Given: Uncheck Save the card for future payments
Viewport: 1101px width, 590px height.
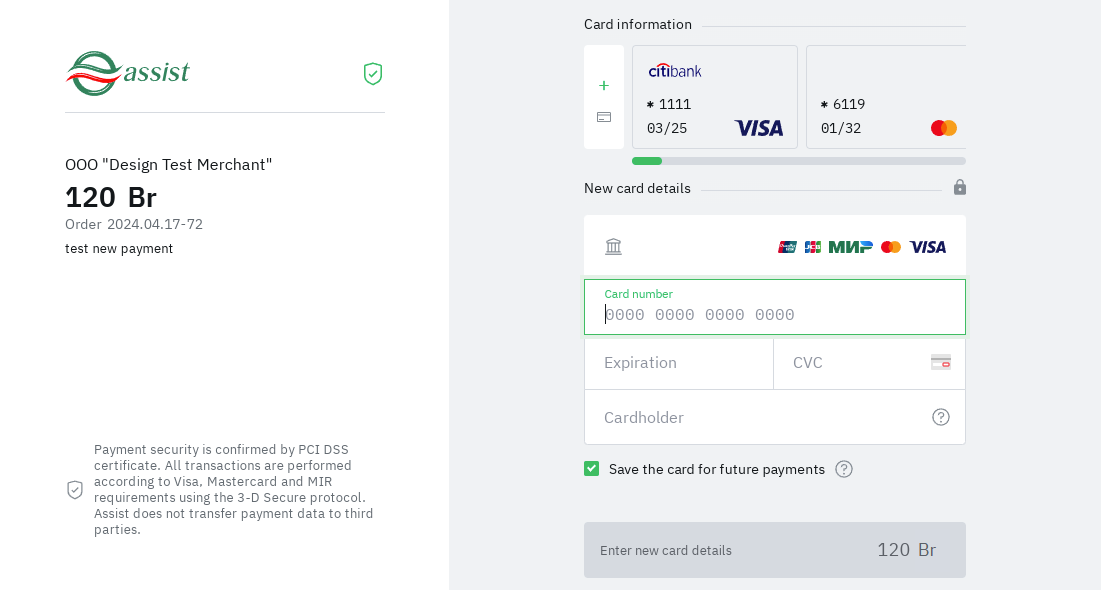Looking at the screenshot, I should [x=592, y=469].
